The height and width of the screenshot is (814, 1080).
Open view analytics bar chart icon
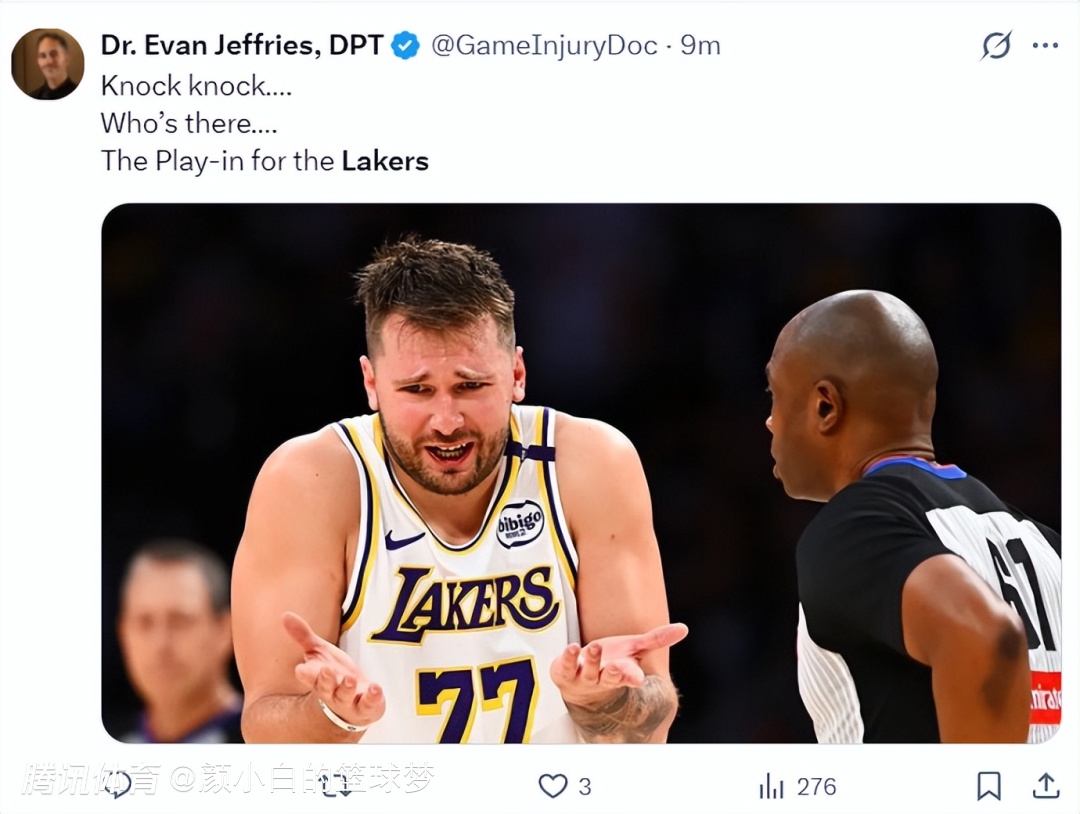click(771, 786)
